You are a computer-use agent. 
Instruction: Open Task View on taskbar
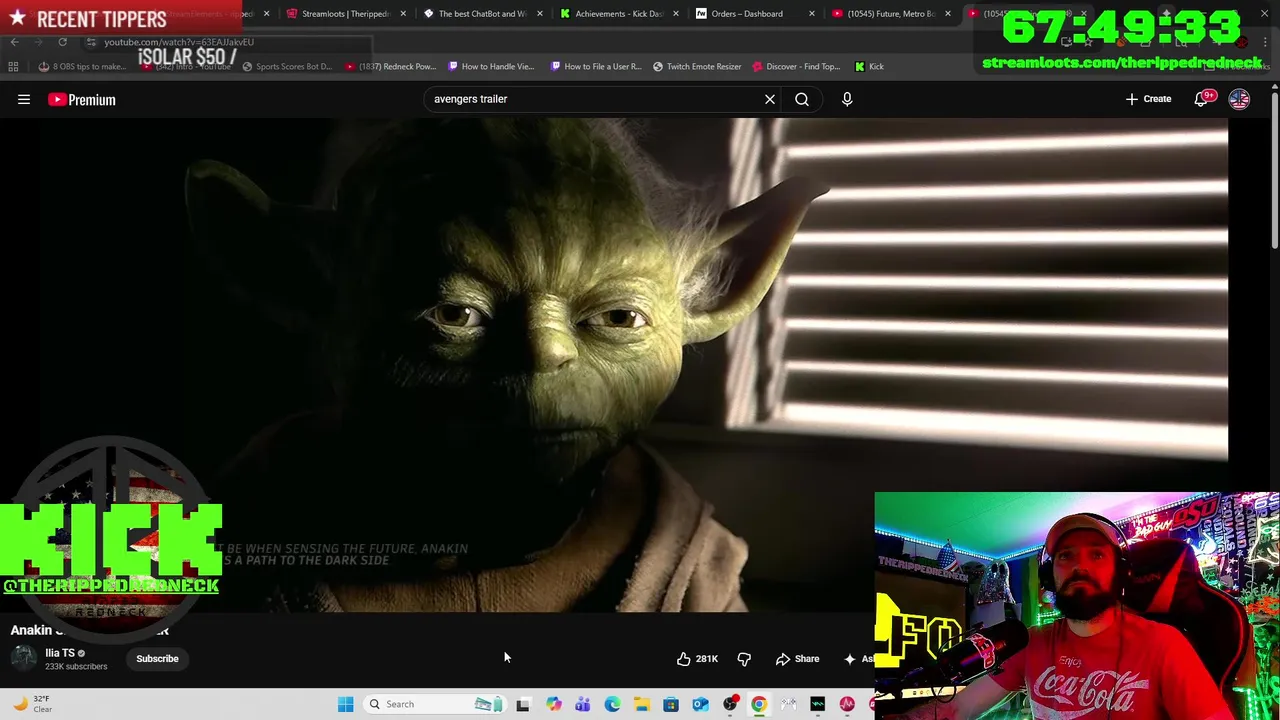(x=522, y=704)
